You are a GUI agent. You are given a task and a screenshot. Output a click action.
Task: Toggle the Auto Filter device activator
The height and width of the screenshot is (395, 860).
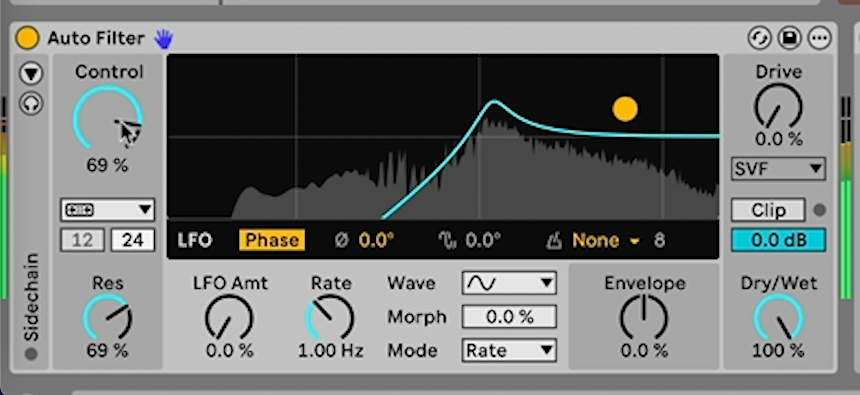27,38
